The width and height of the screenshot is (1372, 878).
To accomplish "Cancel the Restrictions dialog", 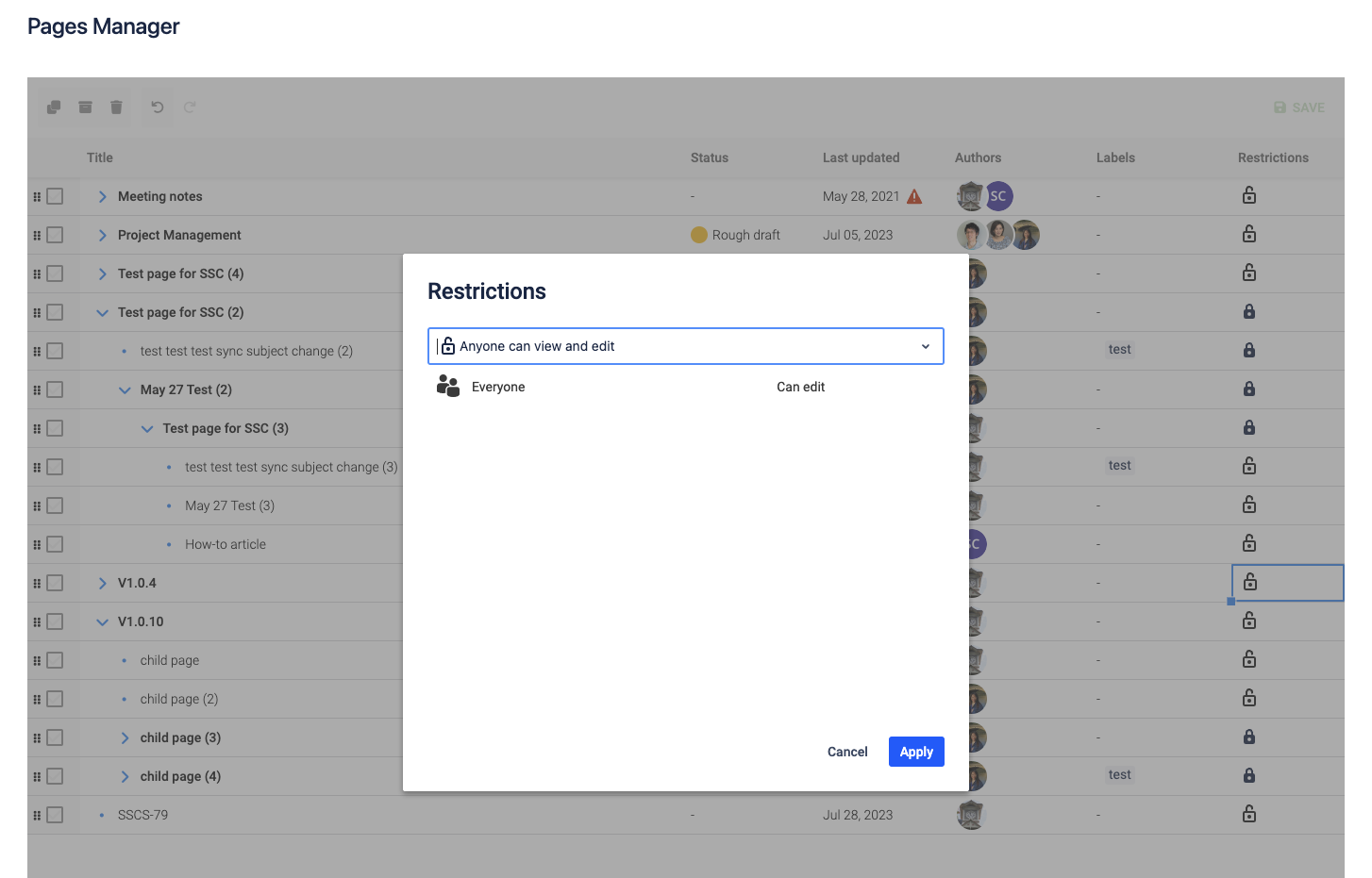I will point(846,752).
